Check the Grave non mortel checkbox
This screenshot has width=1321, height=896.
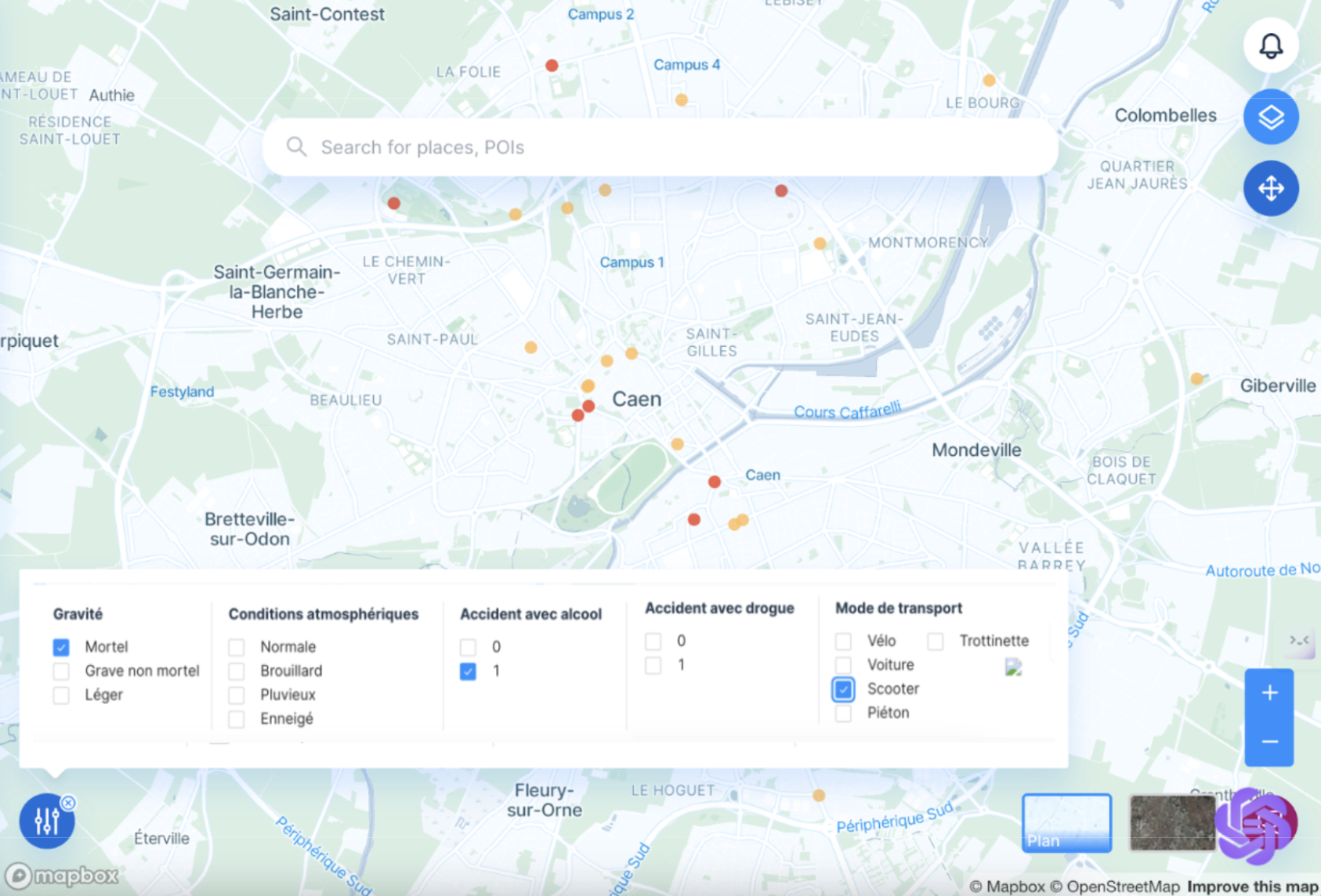tap(61, 671)
